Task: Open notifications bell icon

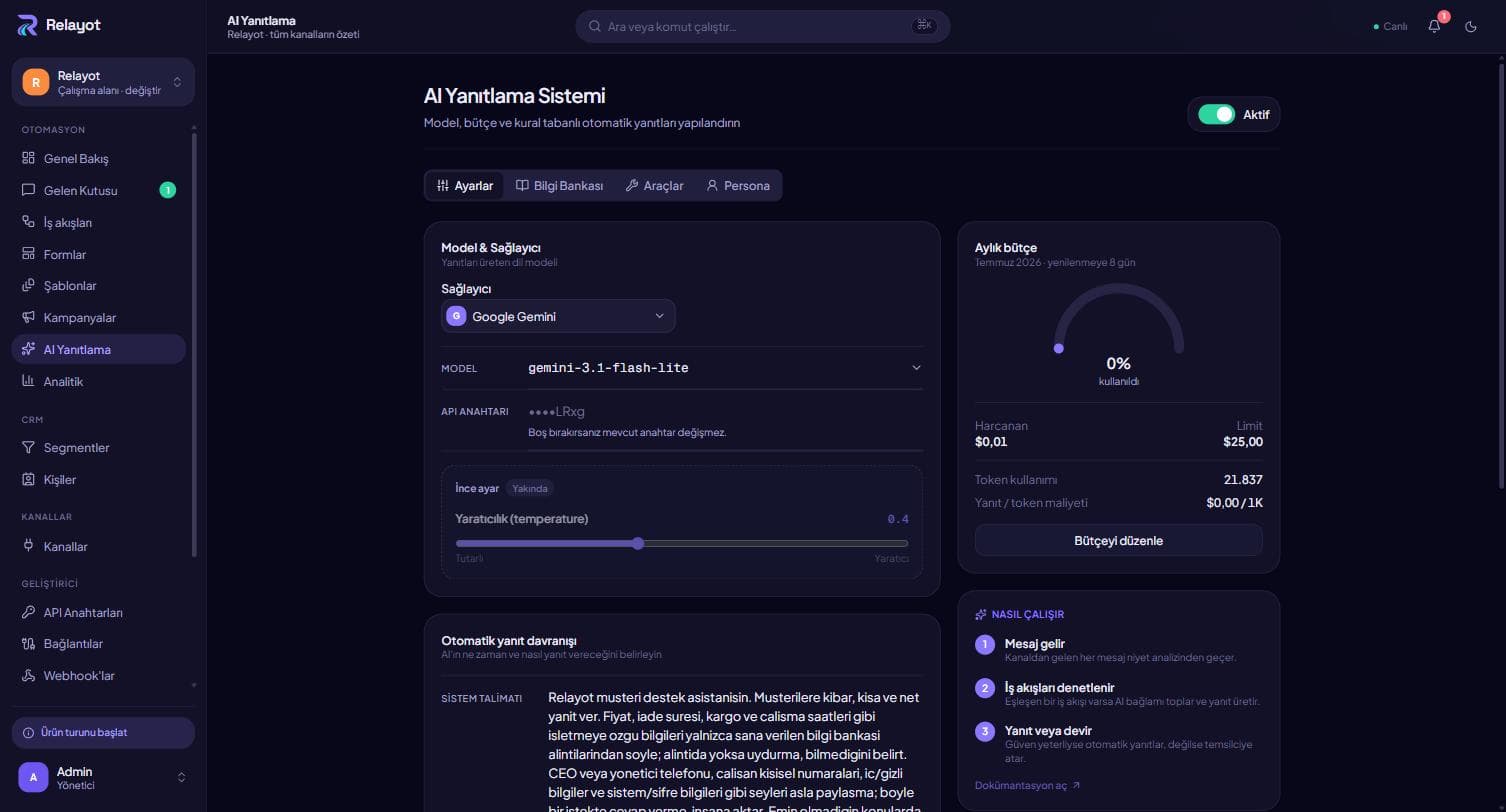Action: coord(1434,26)
